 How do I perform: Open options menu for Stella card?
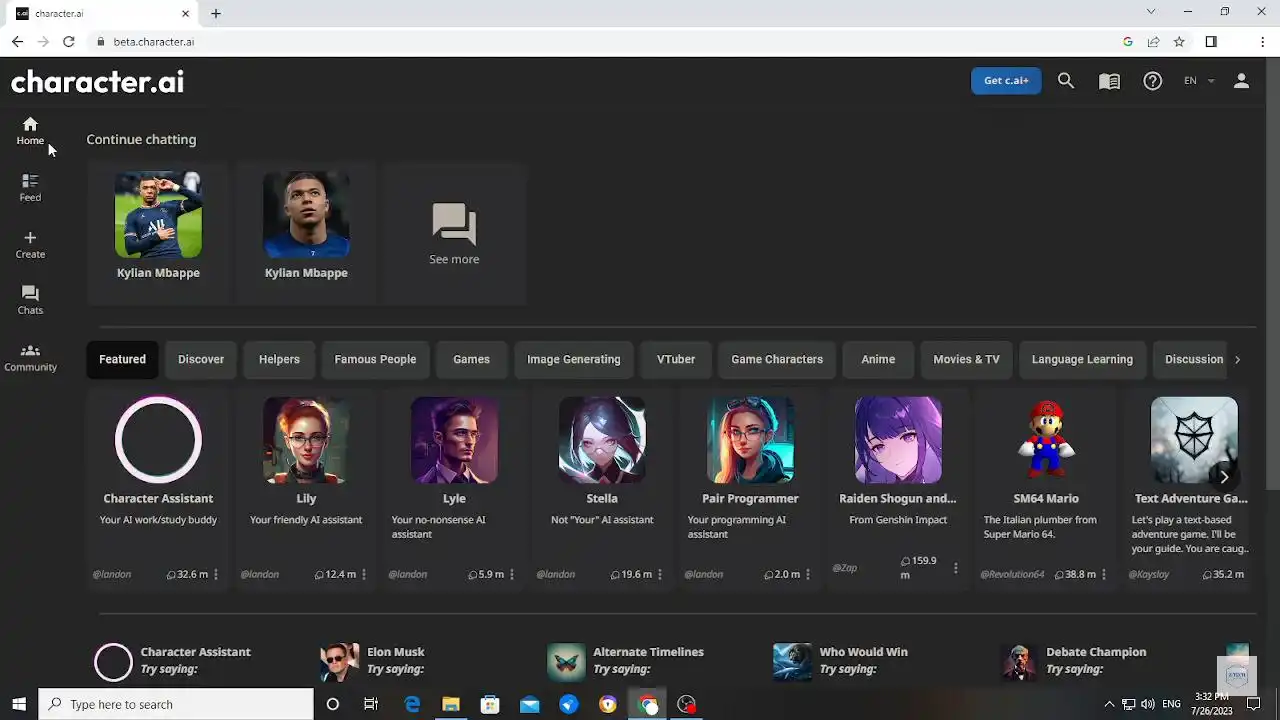point(660,575)
